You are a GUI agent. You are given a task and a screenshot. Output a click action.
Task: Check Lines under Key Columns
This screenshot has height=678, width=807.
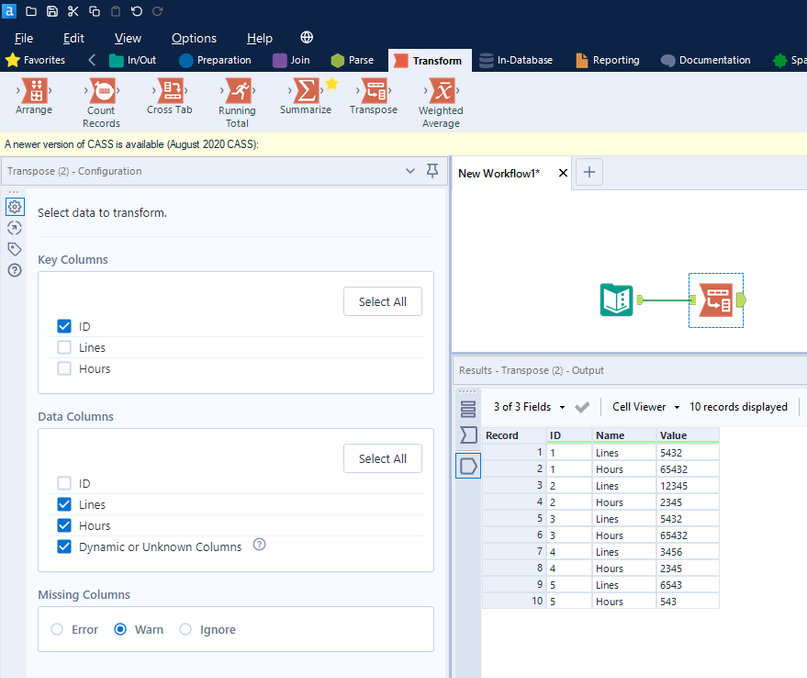(x=64, y=347)
